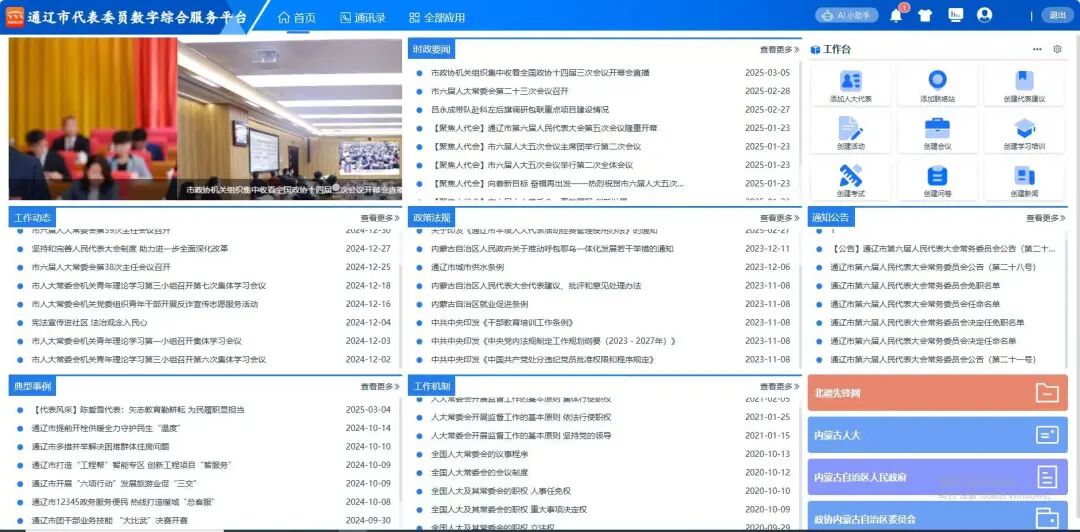Expand 查看更多 in 典型事例
The image size is (1080, 532).
tap(380, 387)
